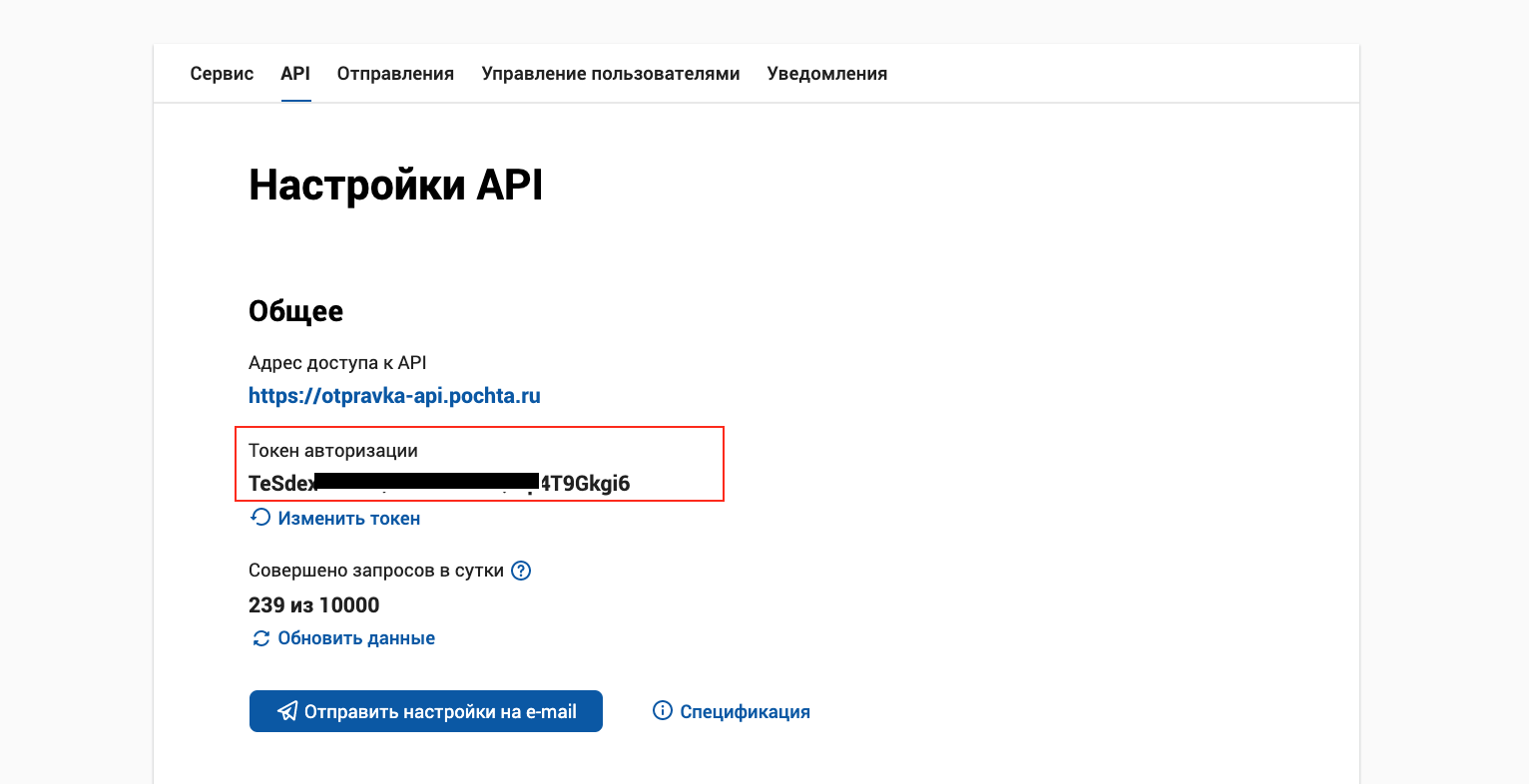Image resolution: width=1529 pixels, height=784 pixels.
Task: Click the paper plane icon on the send button
Action: (x=287, y=711)
